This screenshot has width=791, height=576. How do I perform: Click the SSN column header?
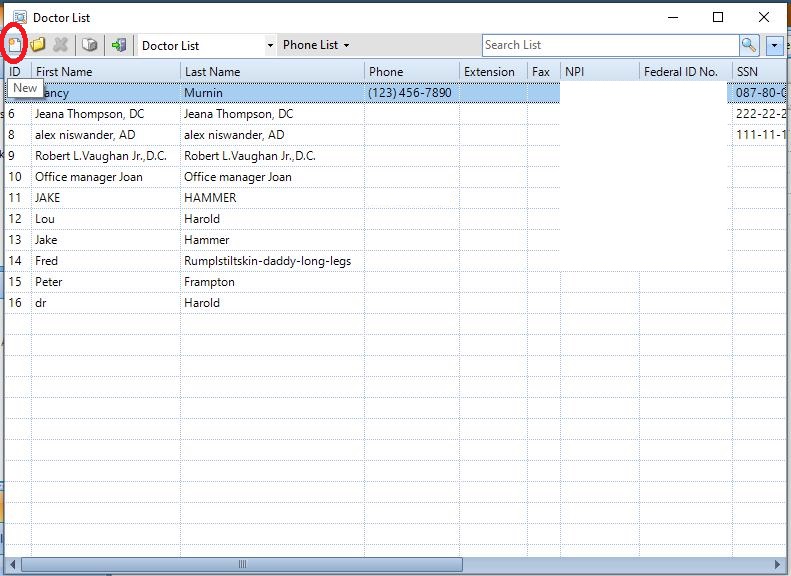pyautogui.click(x=759, y=72)
